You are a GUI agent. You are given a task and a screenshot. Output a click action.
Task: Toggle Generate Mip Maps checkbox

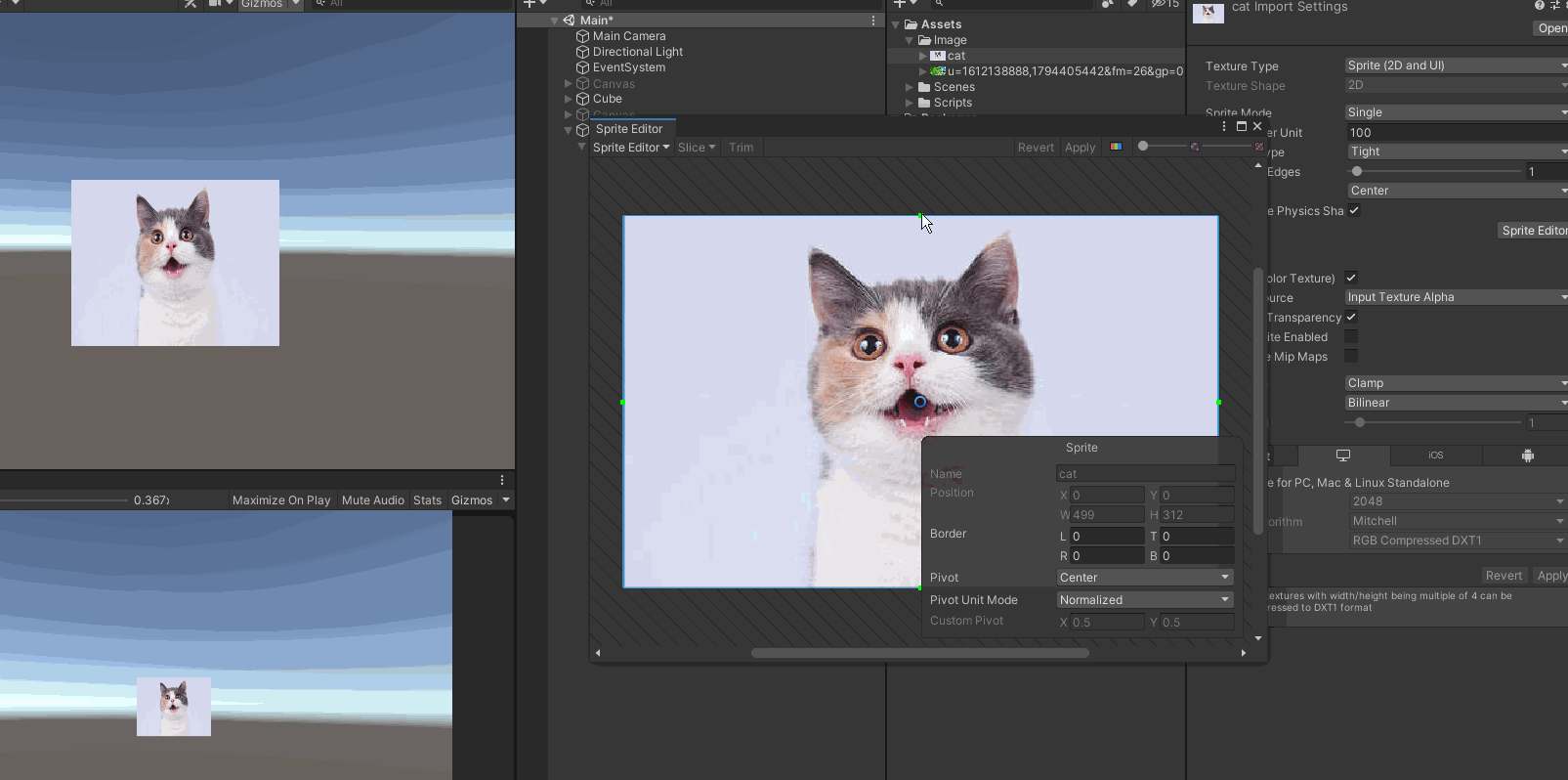(1351, 356)
